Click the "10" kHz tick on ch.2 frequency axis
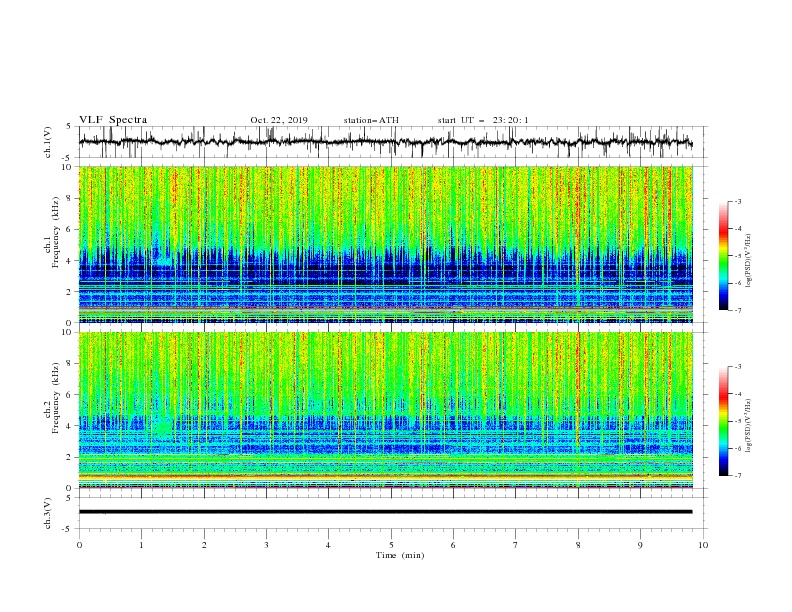 (67, 332)
